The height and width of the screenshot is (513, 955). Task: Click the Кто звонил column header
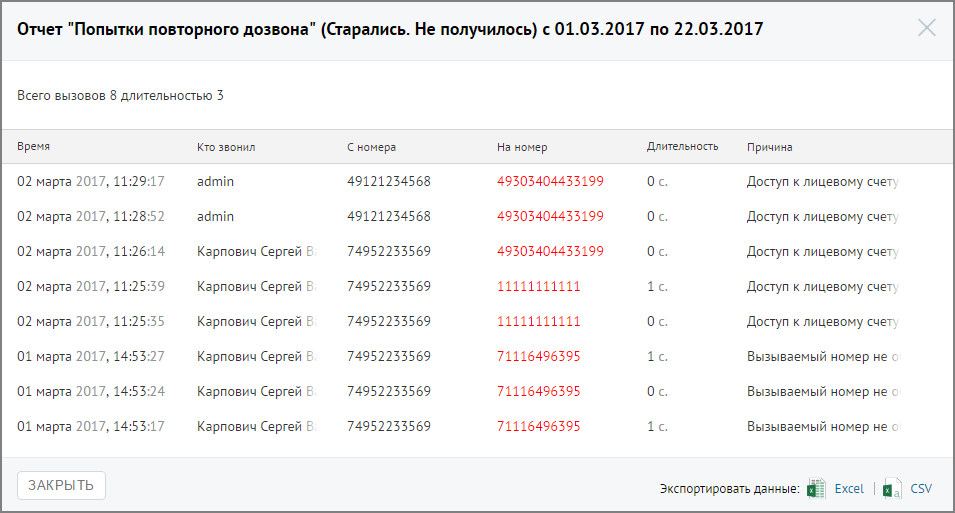[226, 147]
